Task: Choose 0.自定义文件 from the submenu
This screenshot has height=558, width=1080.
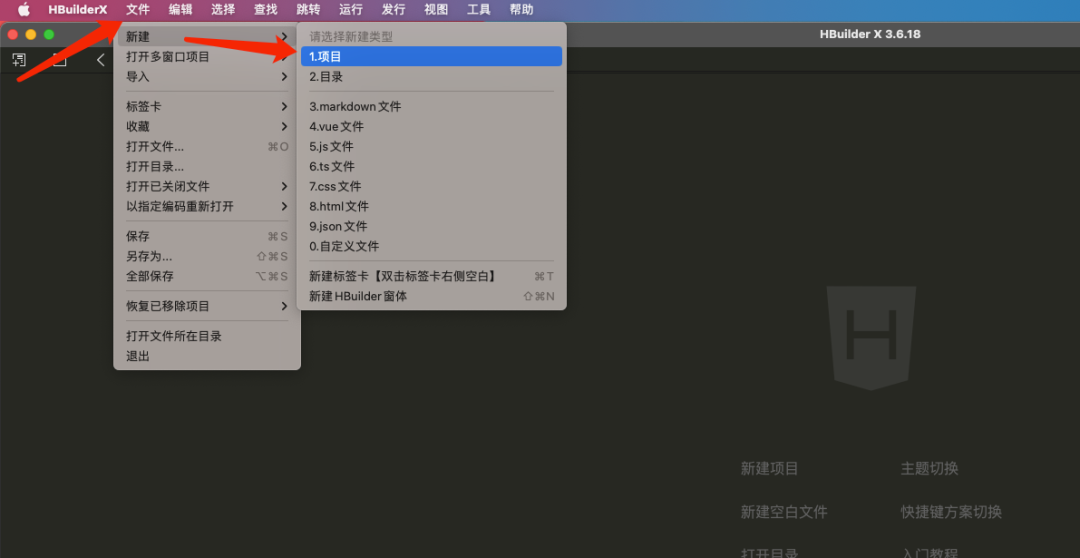Action: pyautogui.click(x=431, y=247)
